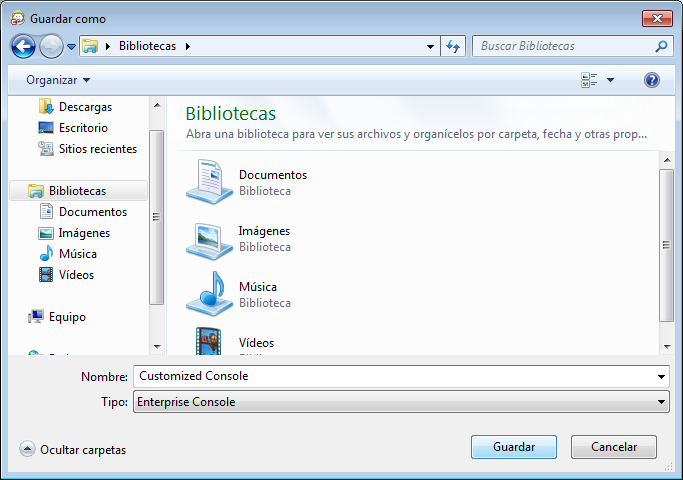The width and height of the screenshot is (683, 480).
Task: Click the sidebar scrollbar thumb
Action: click(x=157, y=217)
